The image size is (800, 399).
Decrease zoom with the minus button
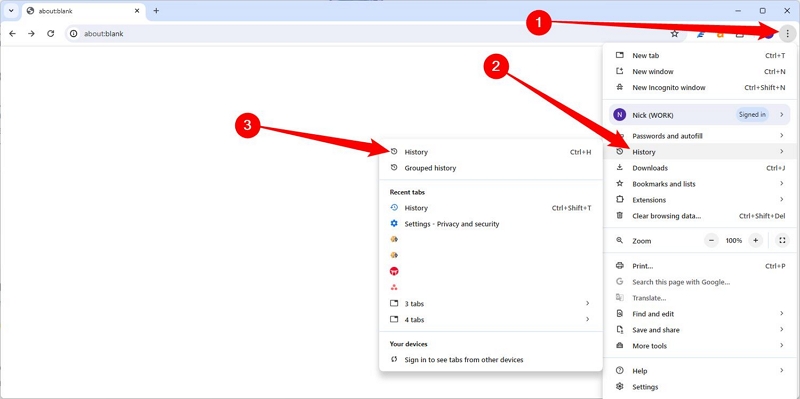point(712,240)
